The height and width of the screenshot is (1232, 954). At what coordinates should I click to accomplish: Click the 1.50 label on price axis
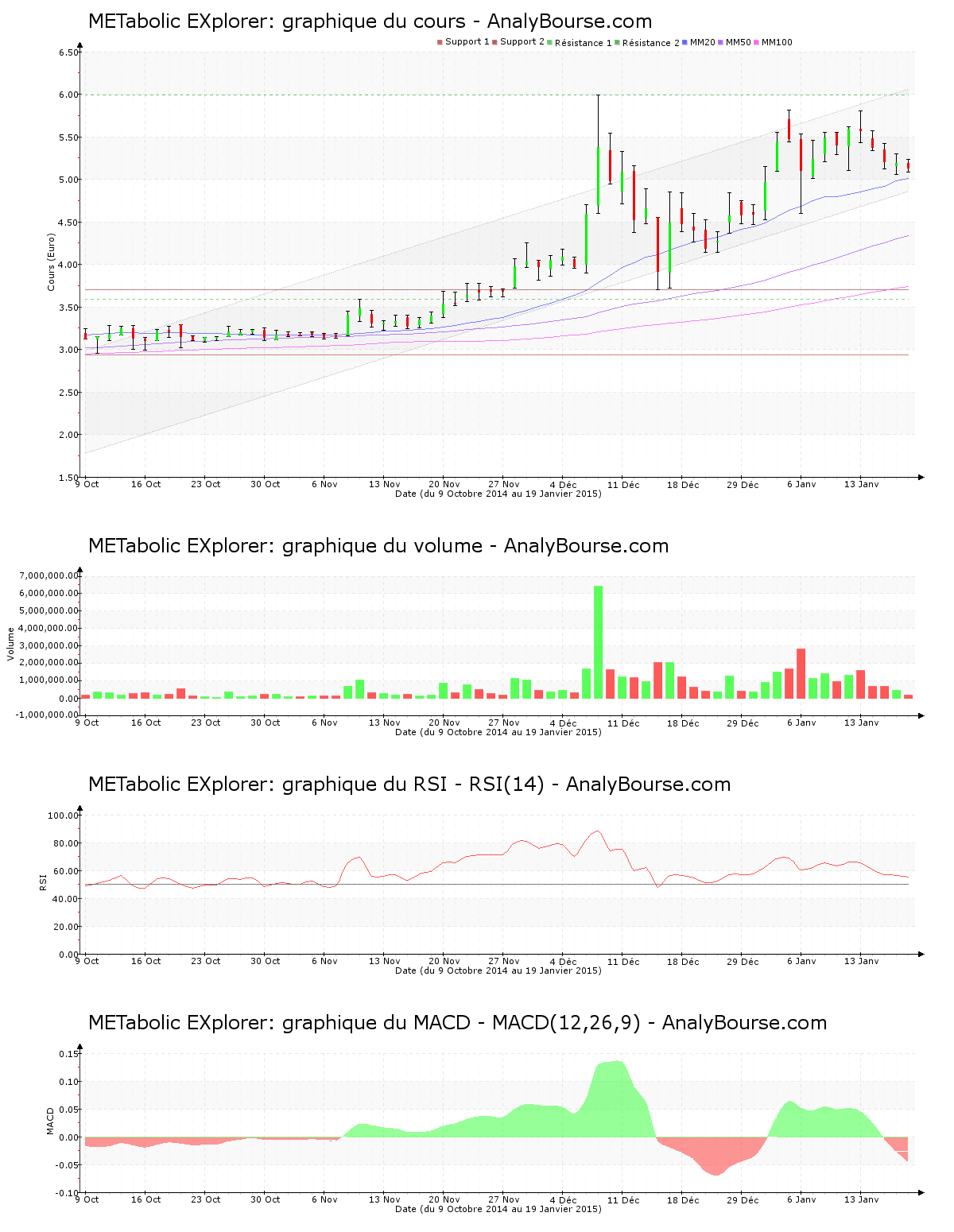[x=68, y=478]
